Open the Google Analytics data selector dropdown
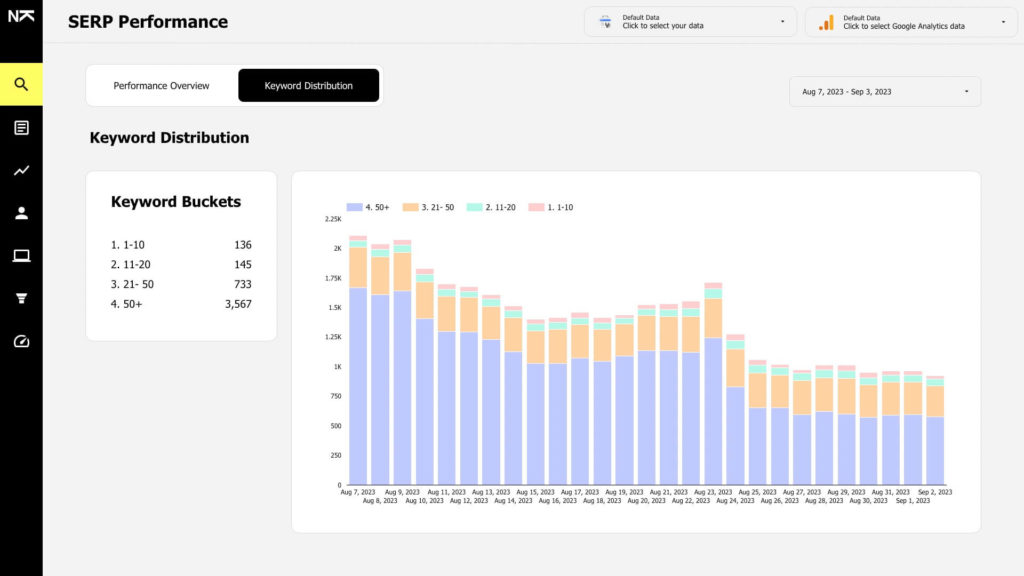 [911, 22]
